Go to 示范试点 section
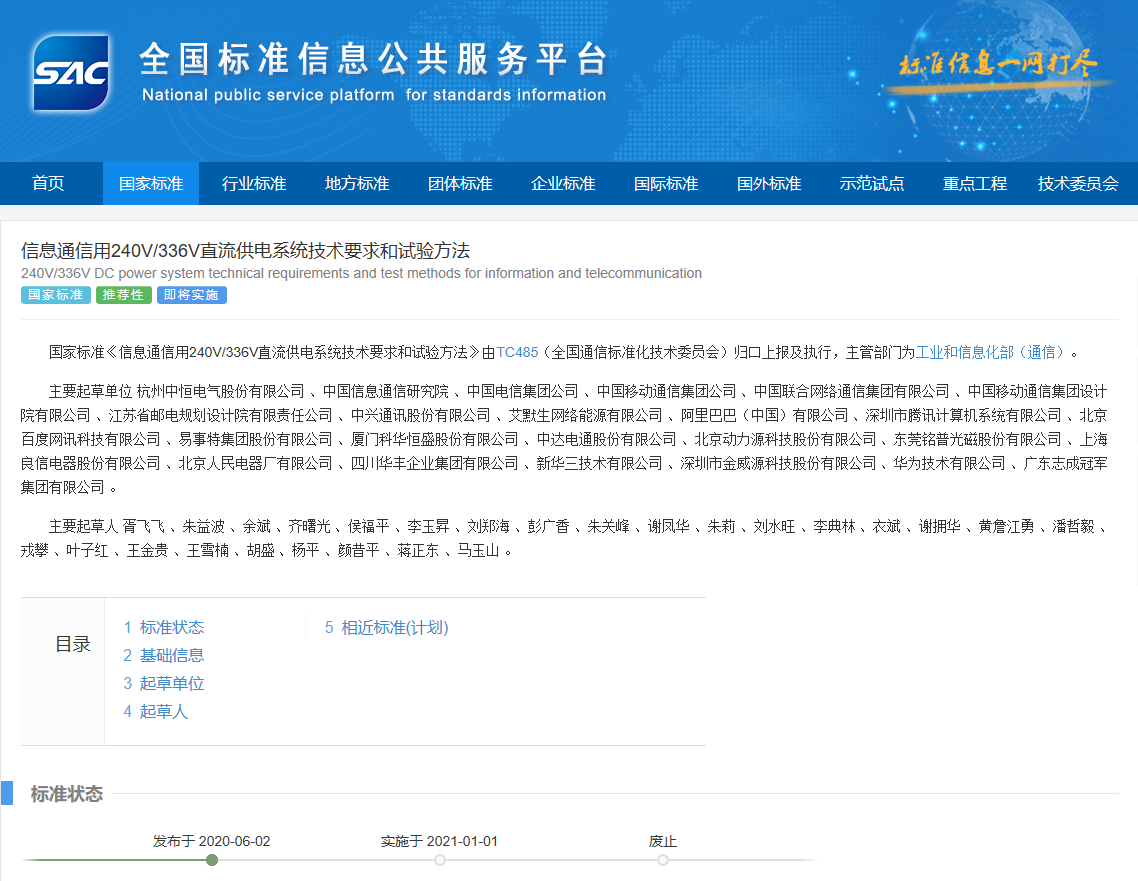 pyautogui.click(x=872, y=184)
